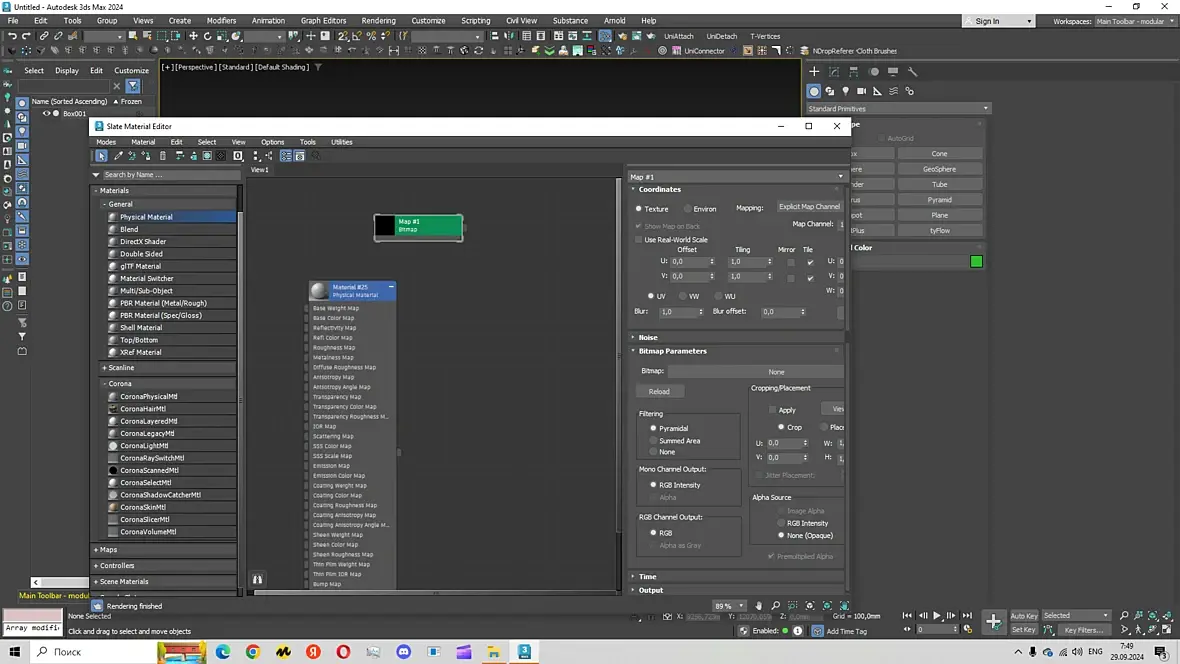The height and width of the screenshot is (664, 1180).
Task: Enable Use Real-World Scale checkbox
Action: point(639,239)
